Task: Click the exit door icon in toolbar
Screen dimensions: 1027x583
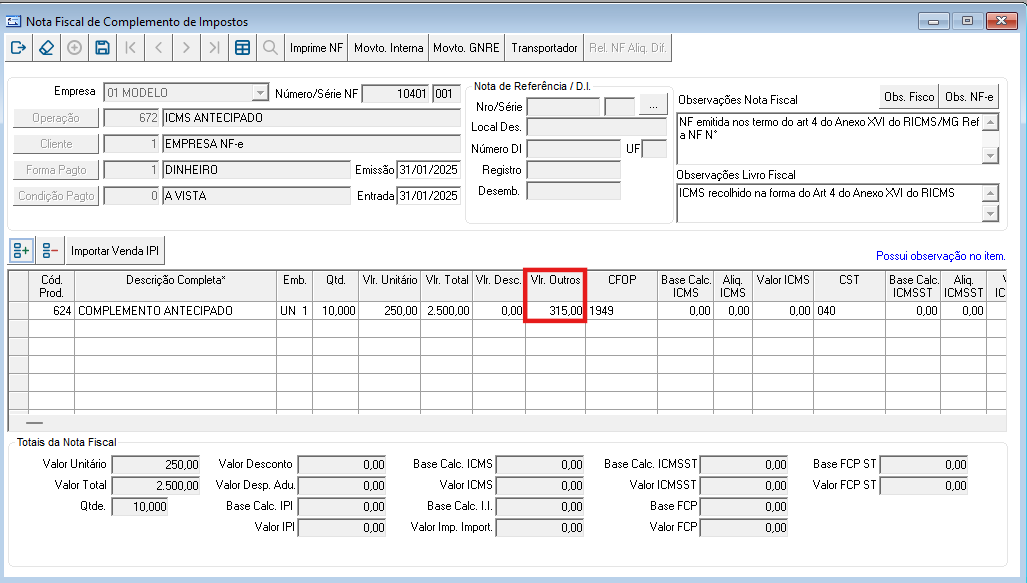Action: click(18, 48)
